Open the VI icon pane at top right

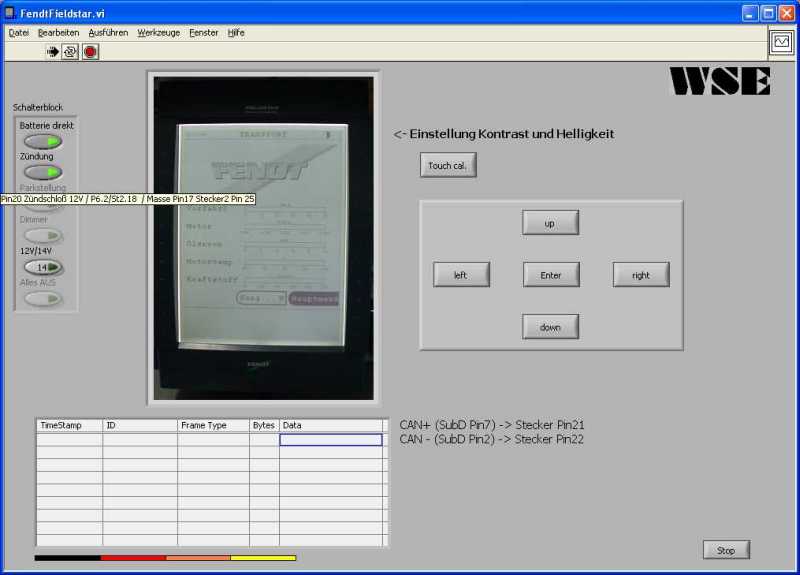pos(781,42)
